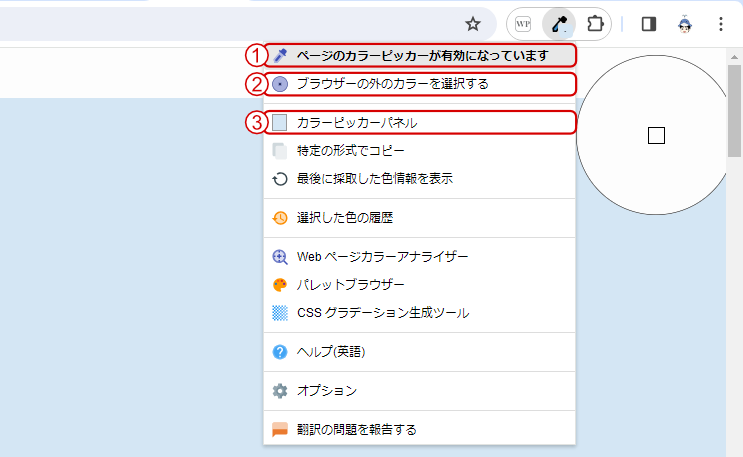Click the page scrollbar thumb
Viewport: 743px width, 457px height.
(734, 111)
